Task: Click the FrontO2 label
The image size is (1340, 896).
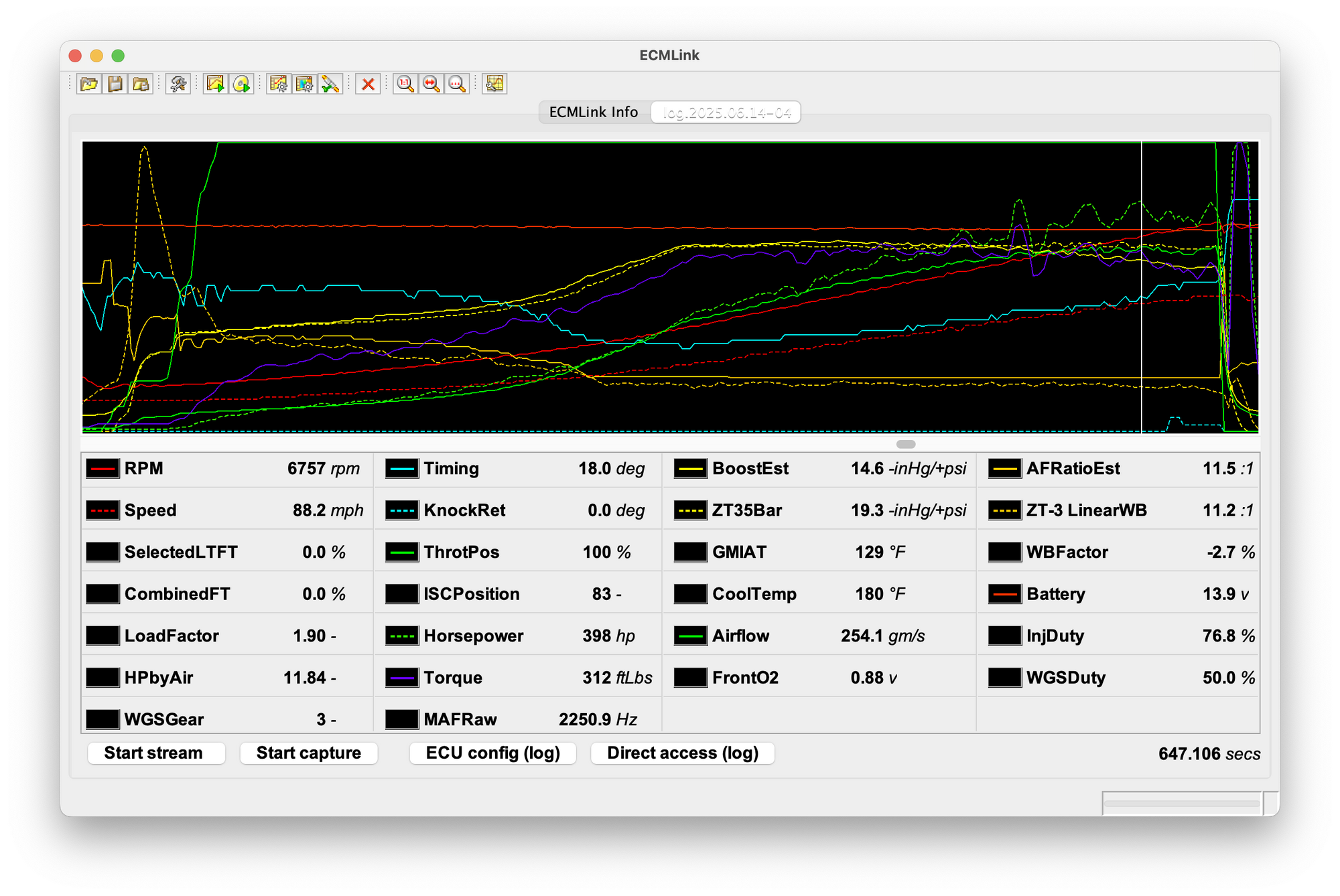Action: pyautogui.click(x=745, y=678)
